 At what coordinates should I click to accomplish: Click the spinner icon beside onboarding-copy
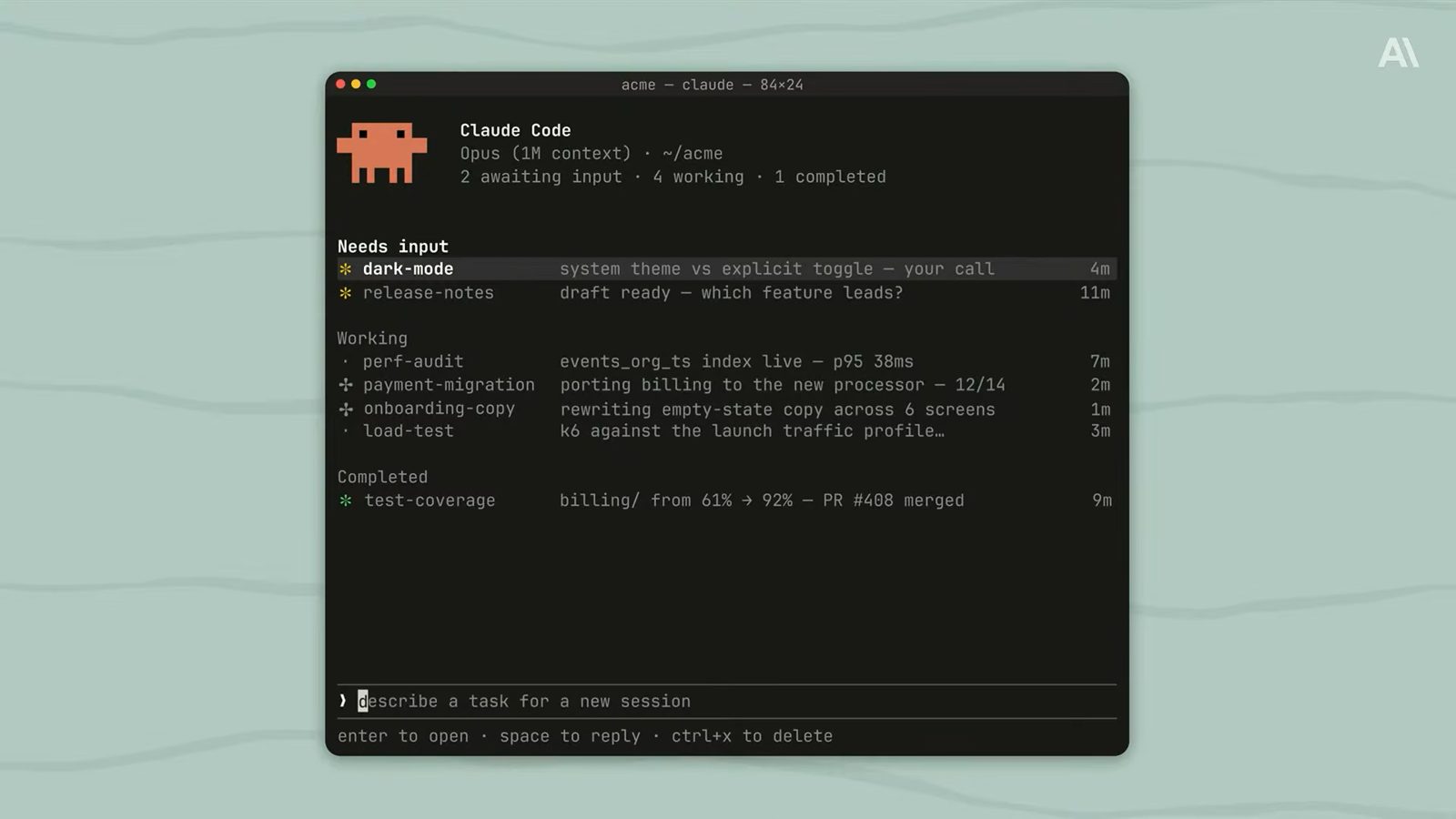[x=346, y=409]
